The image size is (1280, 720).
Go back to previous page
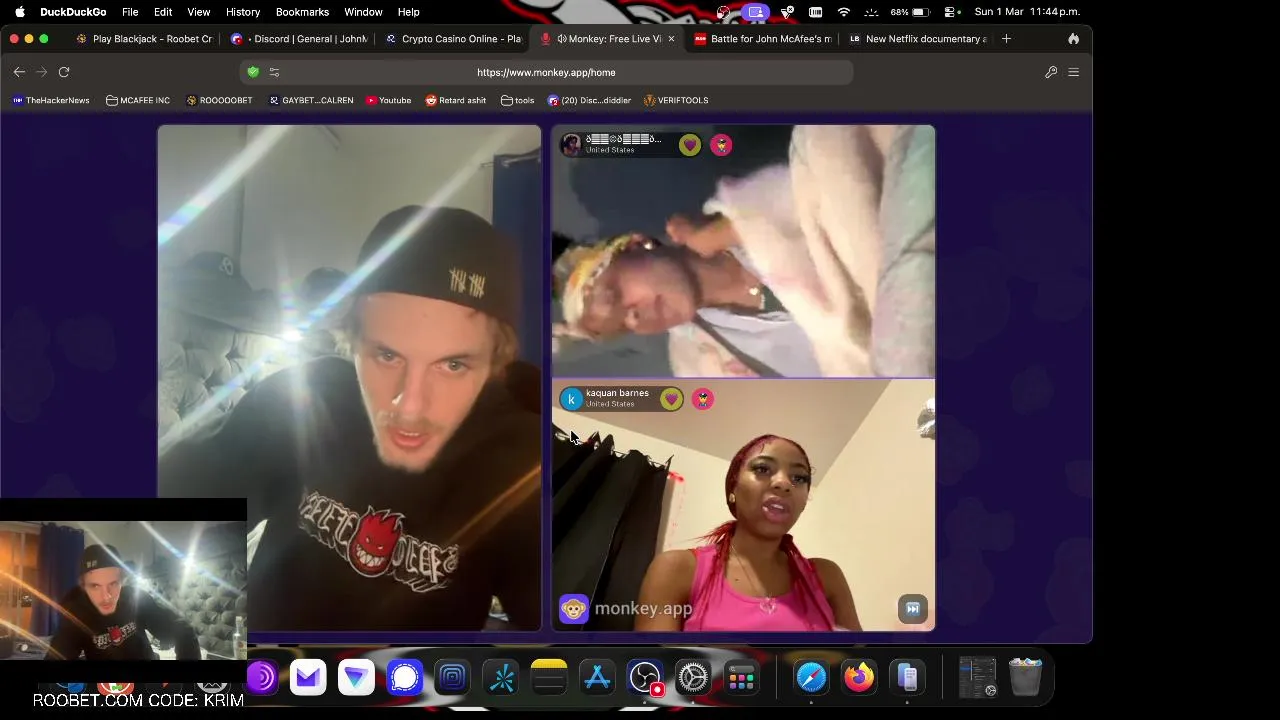pyautogui.click(x=19, y=72)
